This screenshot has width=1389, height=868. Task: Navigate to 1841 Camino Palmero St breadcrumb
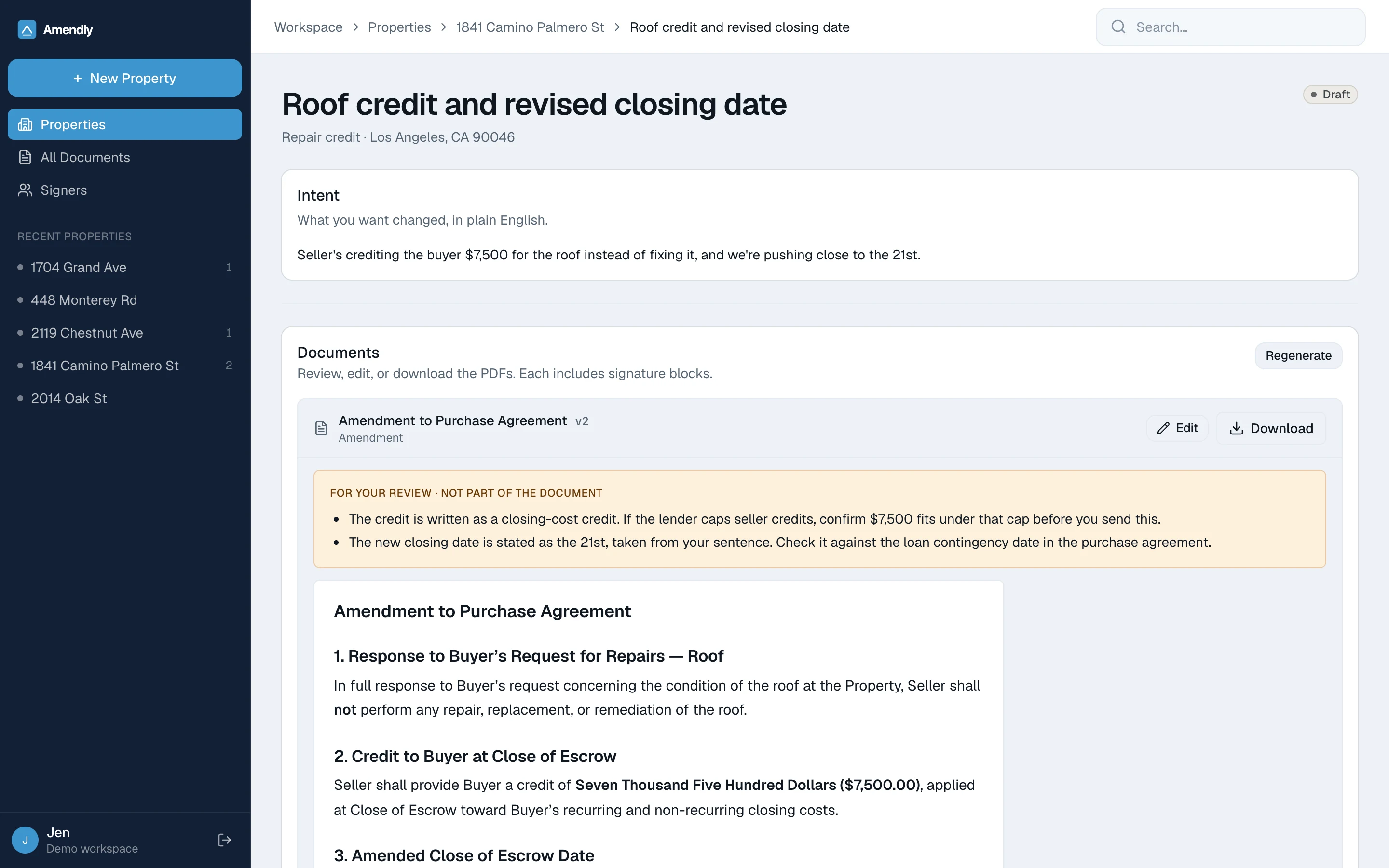530,27
